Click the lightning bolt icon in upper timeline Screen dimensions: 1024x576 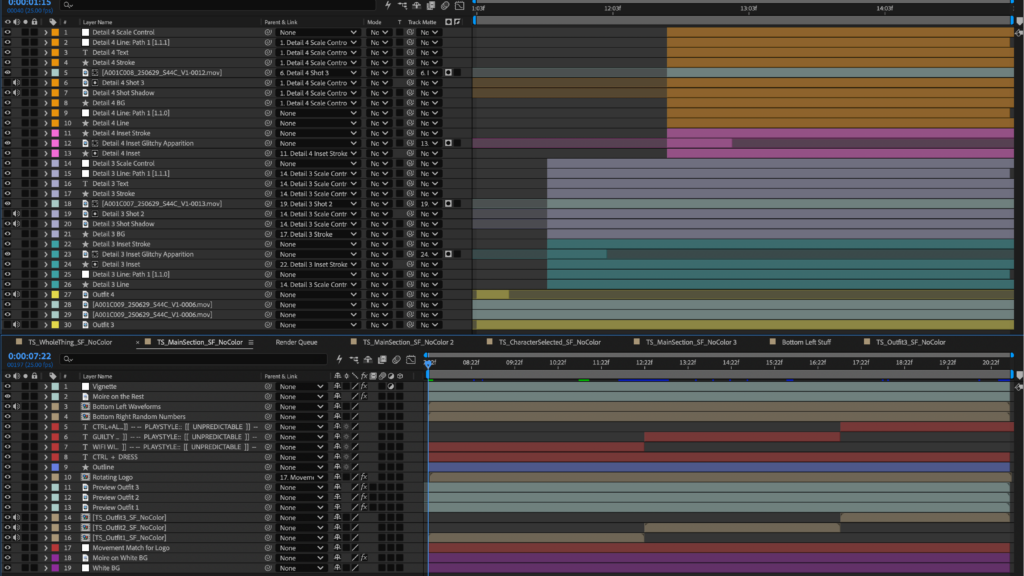pos(388,5)
